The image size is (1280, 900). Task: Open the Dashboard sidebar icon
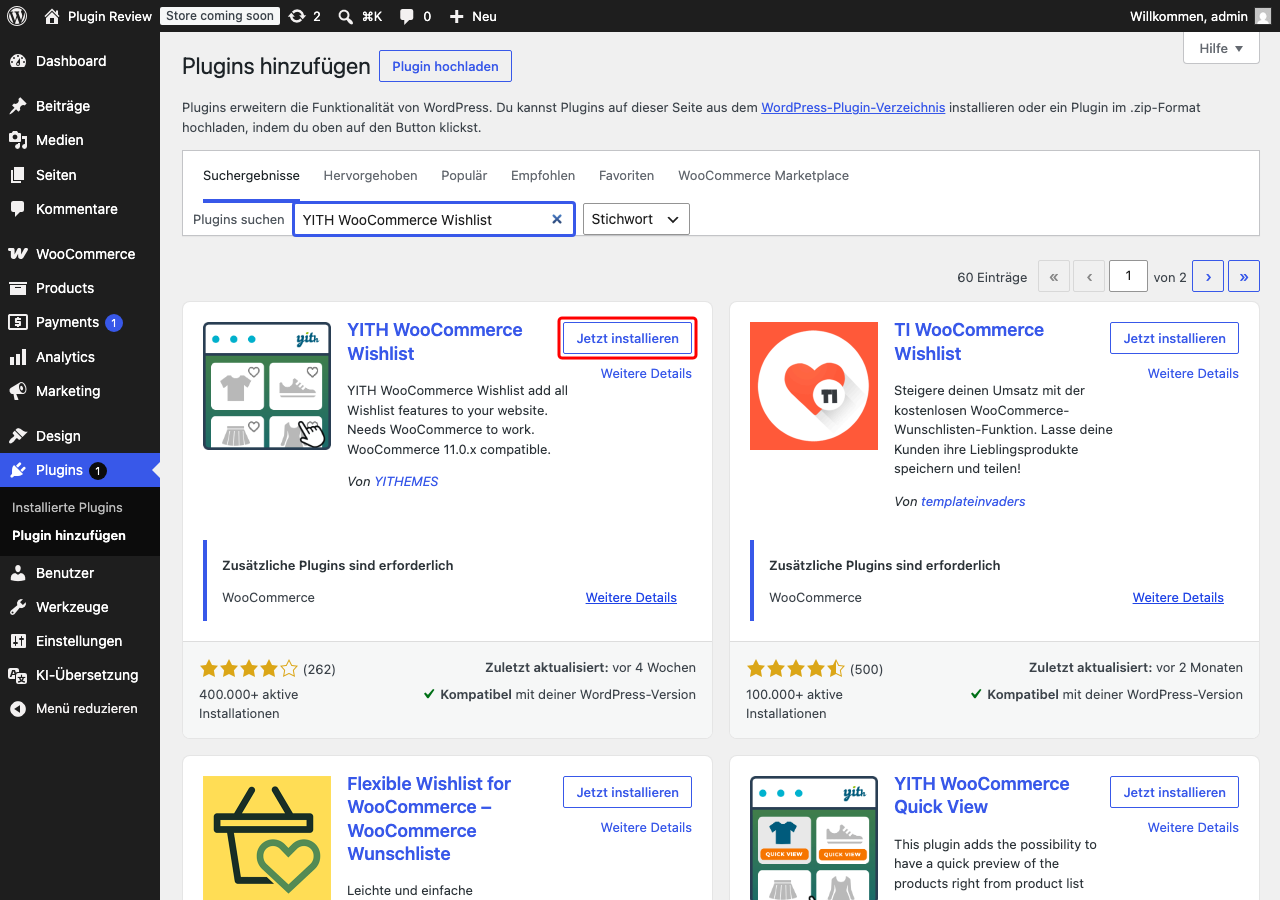(x=18, y=61)
